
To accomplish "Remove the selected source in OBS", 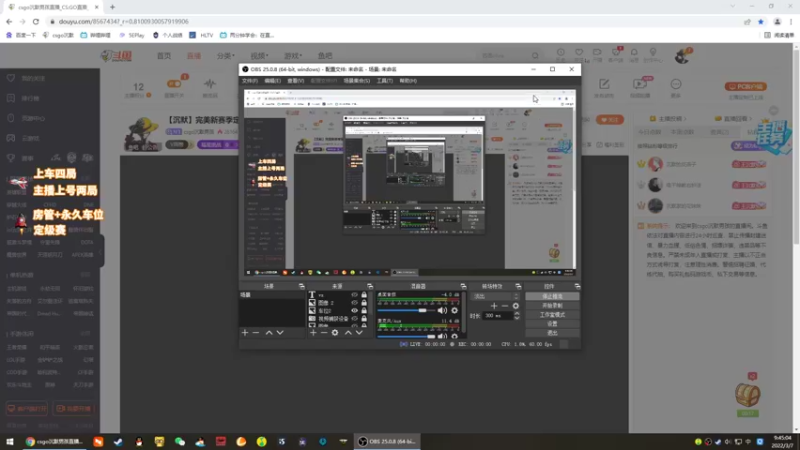I will (x=324, y=333).
